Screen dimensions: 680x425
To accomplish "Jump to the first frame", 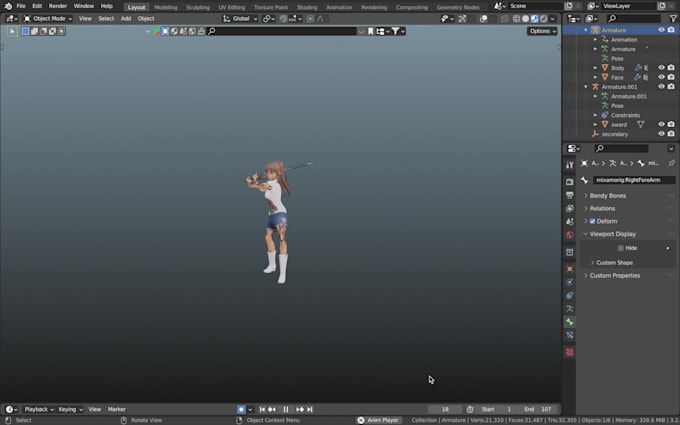I will coord(262,409).
